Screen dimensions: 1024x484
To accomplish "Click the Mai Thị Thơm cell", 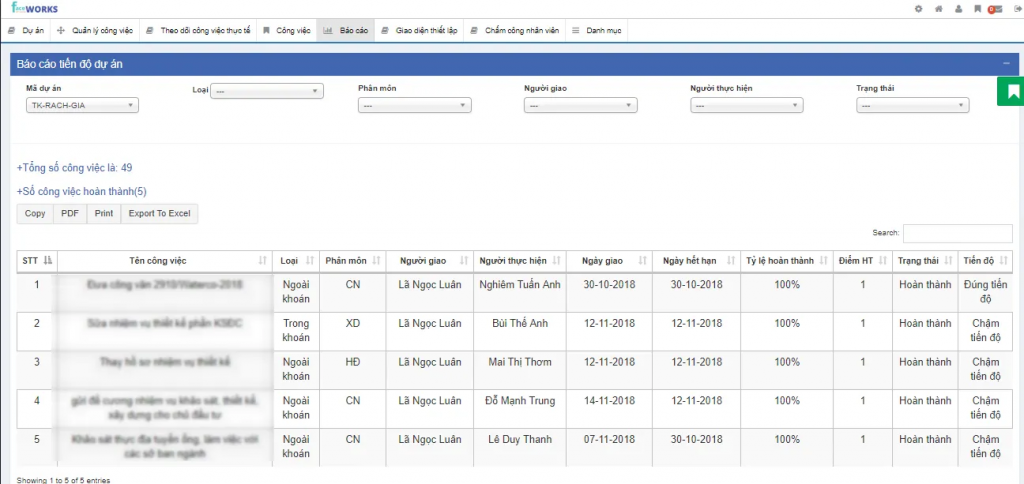I will [x=520, y=370].
